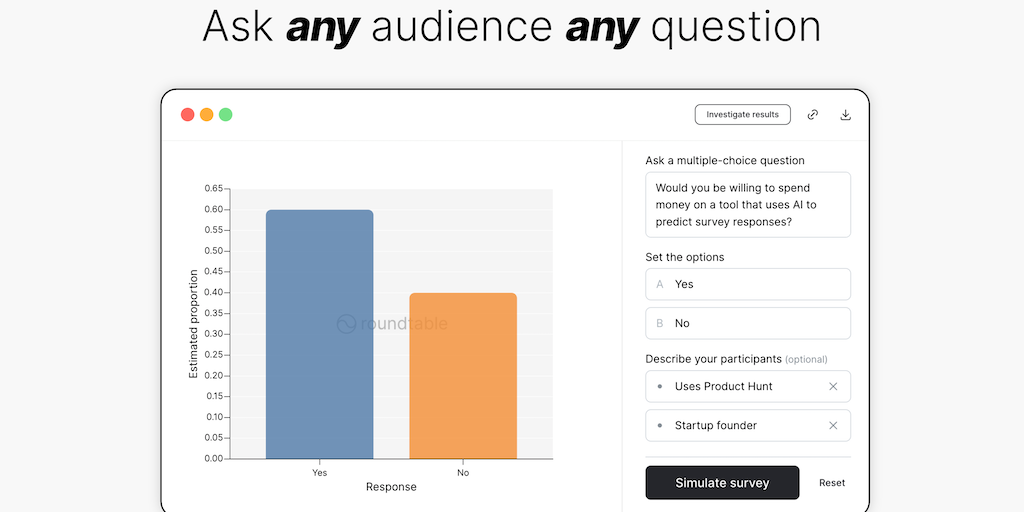Run the Simulate survey button
The image size is (1024, 512).
722,483
